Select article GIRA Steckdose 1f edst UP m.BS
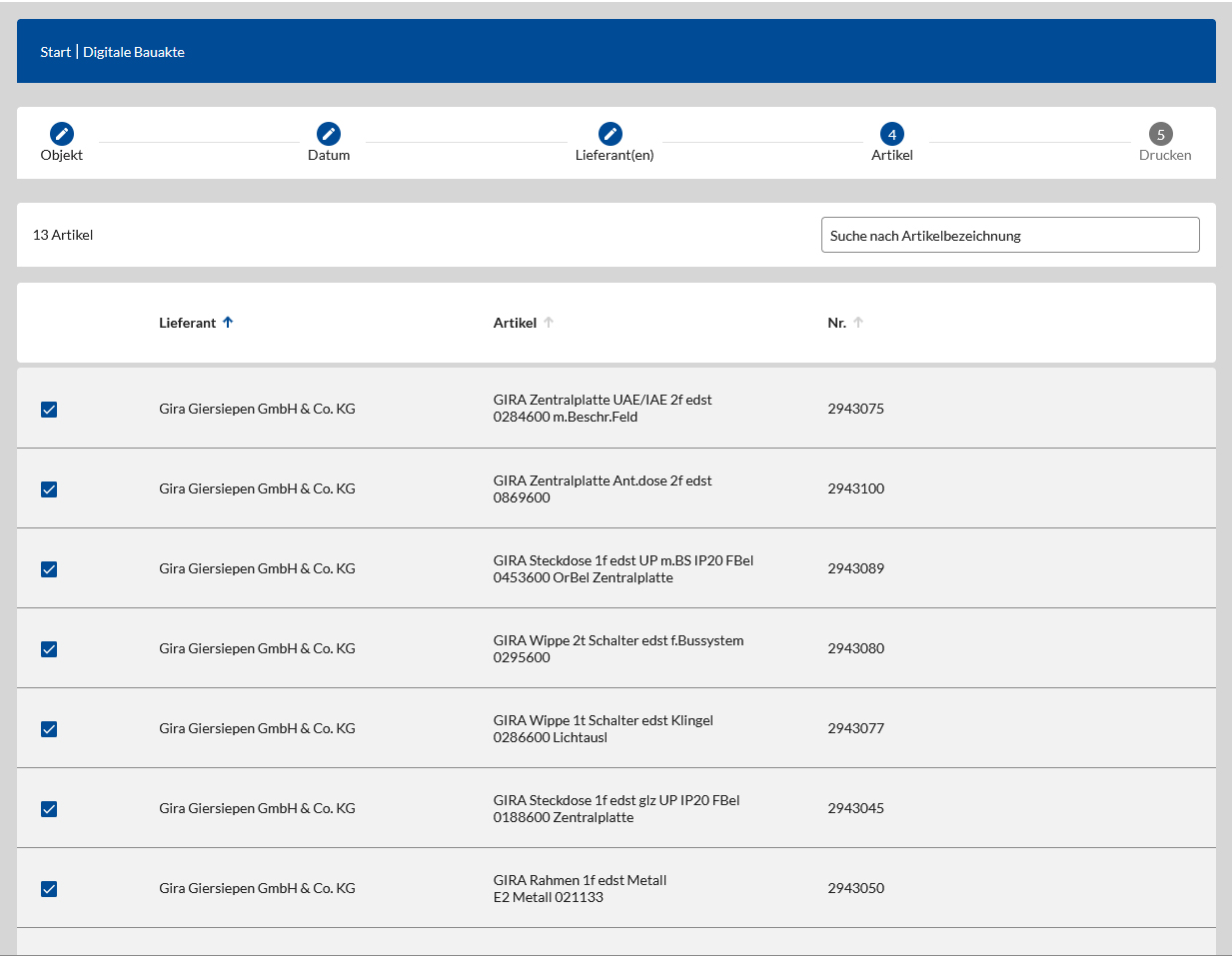 623,568
